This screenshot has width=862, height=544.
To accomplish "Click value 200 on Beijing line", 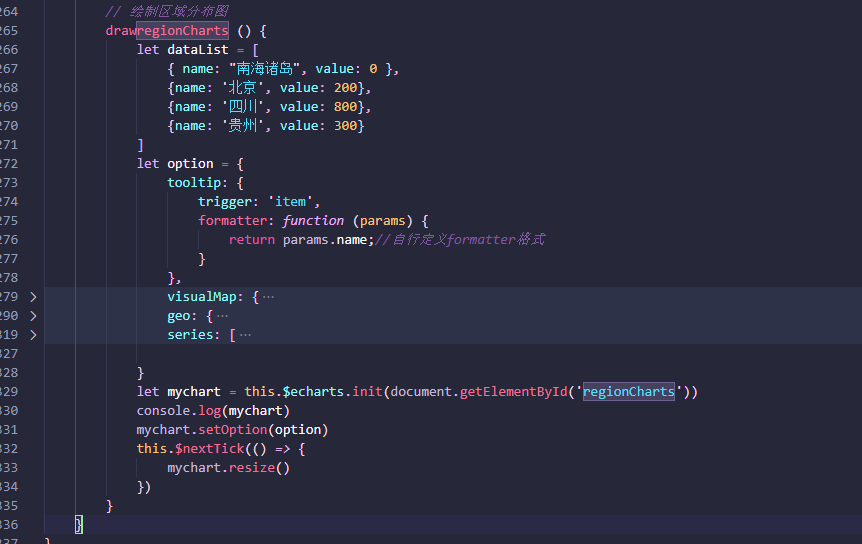I will click(x=346, y=88).
